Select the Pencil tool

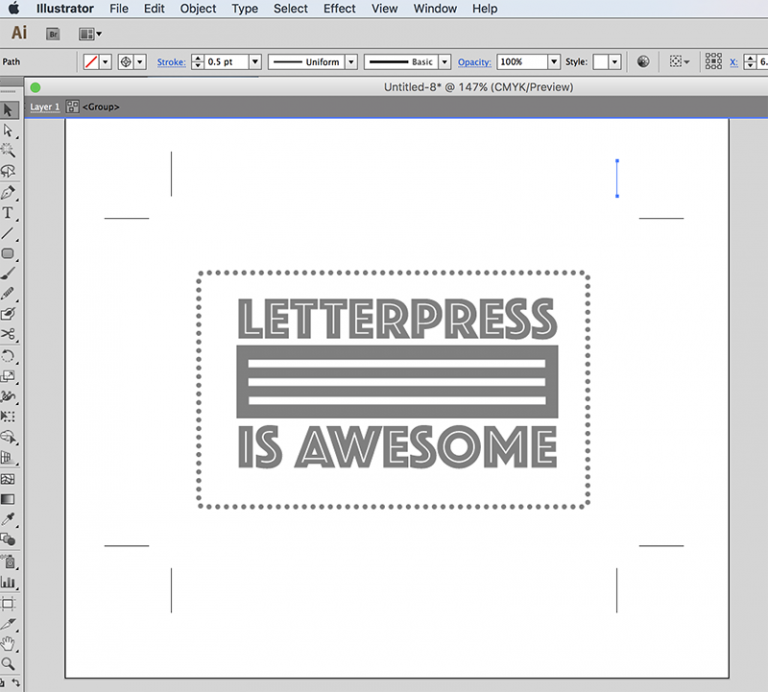(x=8, y=293)
